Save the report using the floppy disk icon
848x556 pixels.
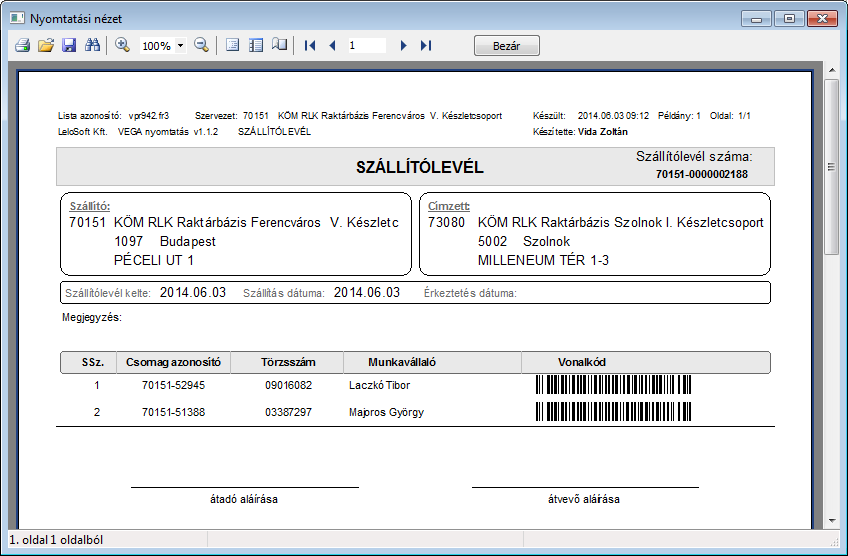(x=69, y=45)
